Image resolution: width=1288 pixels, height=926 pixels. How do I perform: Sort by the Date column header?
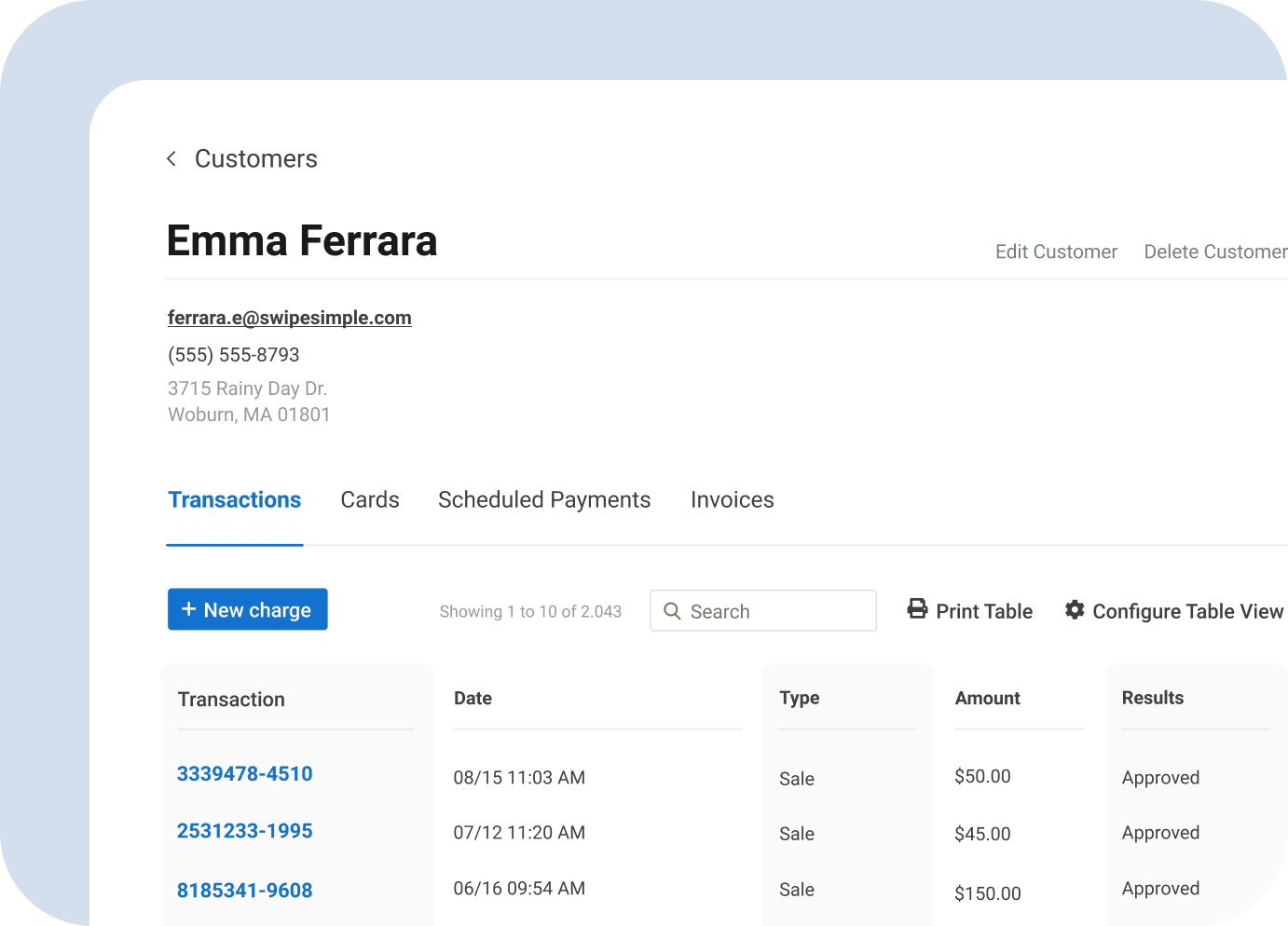(473, 698)
